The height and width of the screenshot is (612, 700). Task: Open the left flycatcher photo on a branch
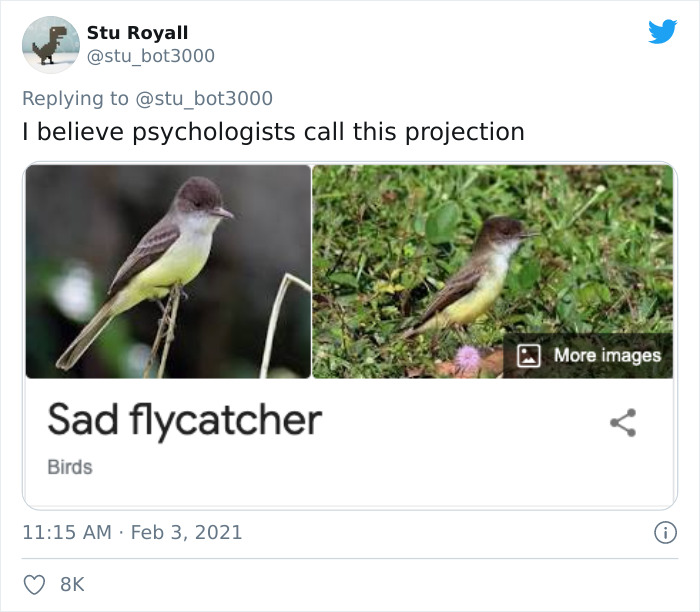(168, 271)
